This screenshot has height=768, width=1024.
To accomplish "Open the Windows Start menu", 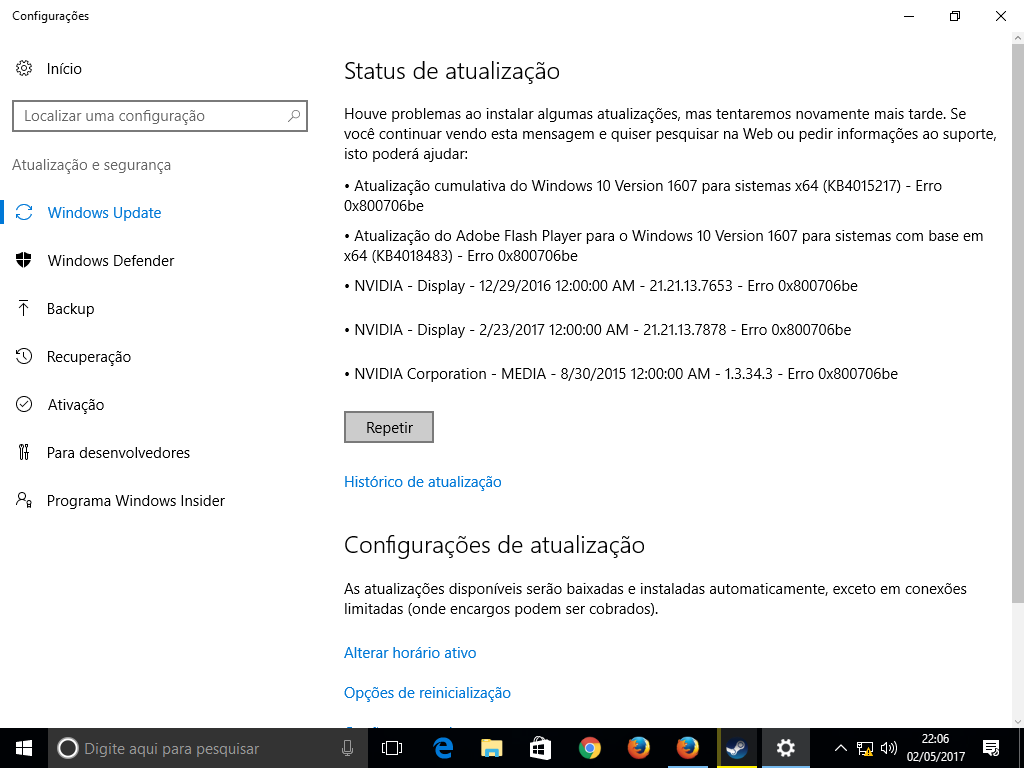I will click(x=24, y=748).
